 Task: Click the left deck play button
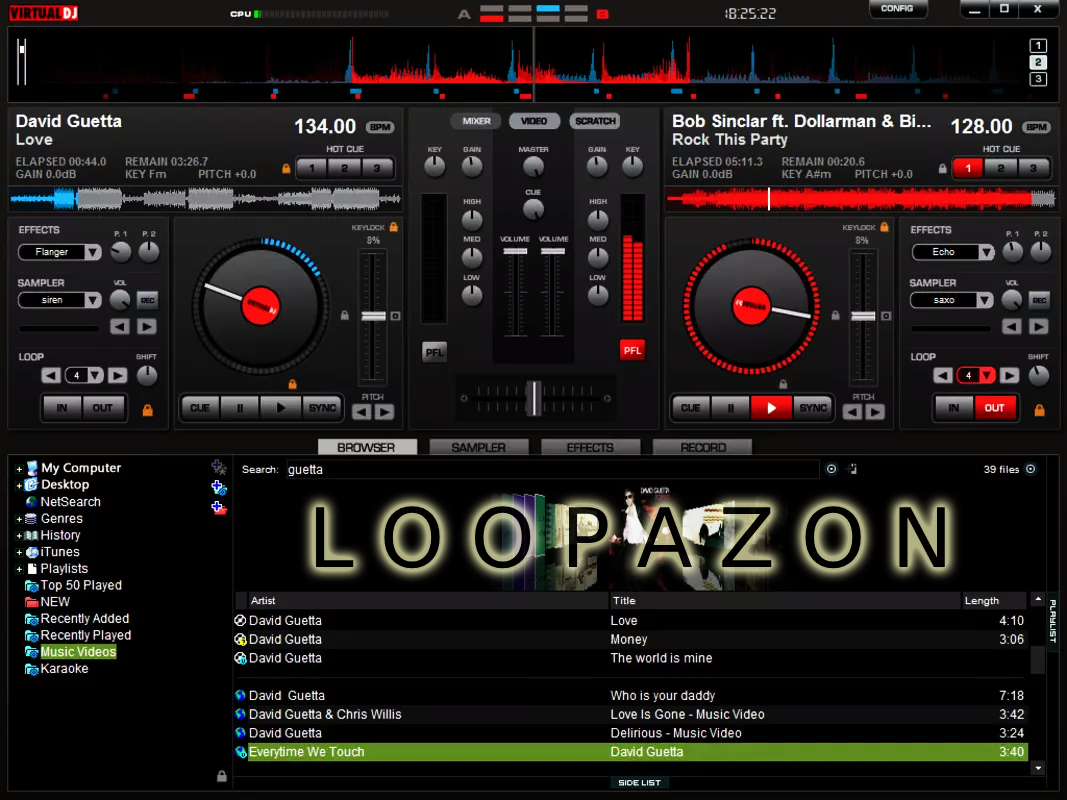(280, 408)
